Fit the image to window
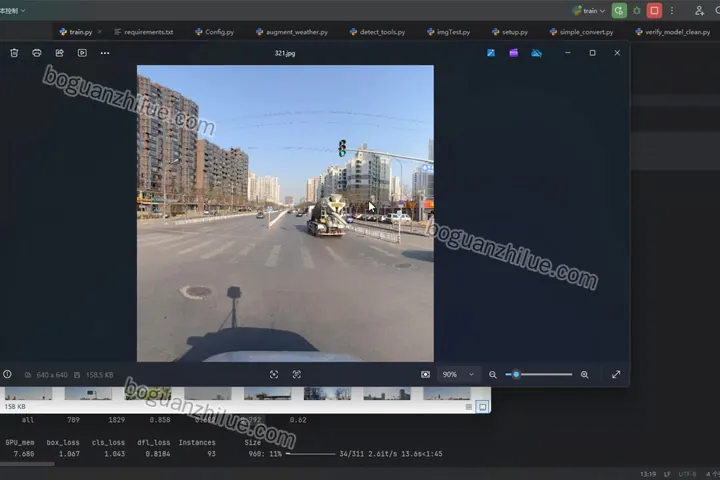 click(274, 374)
